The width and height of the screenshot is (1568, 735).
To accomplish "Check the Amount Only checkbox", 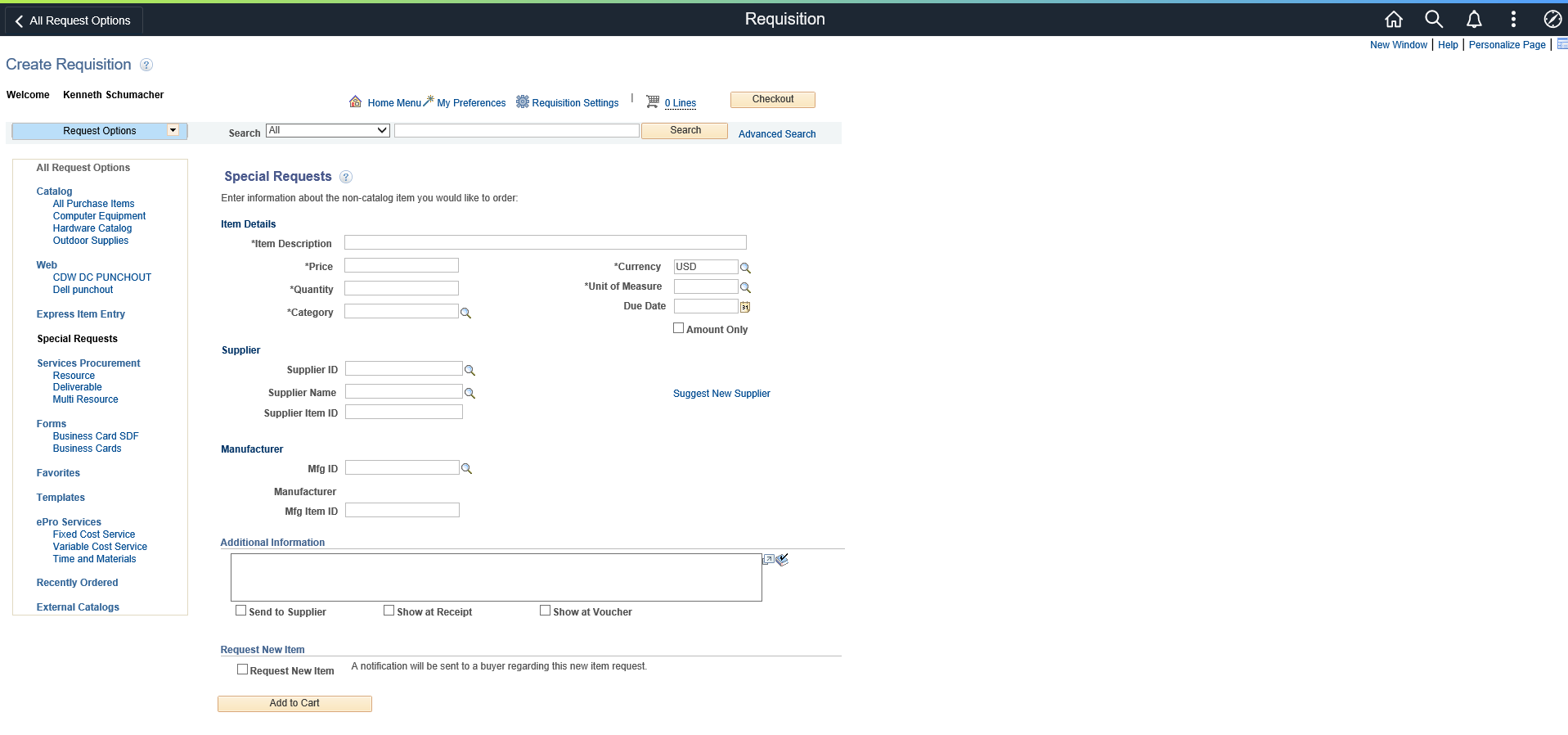I will tap(678, 328).
